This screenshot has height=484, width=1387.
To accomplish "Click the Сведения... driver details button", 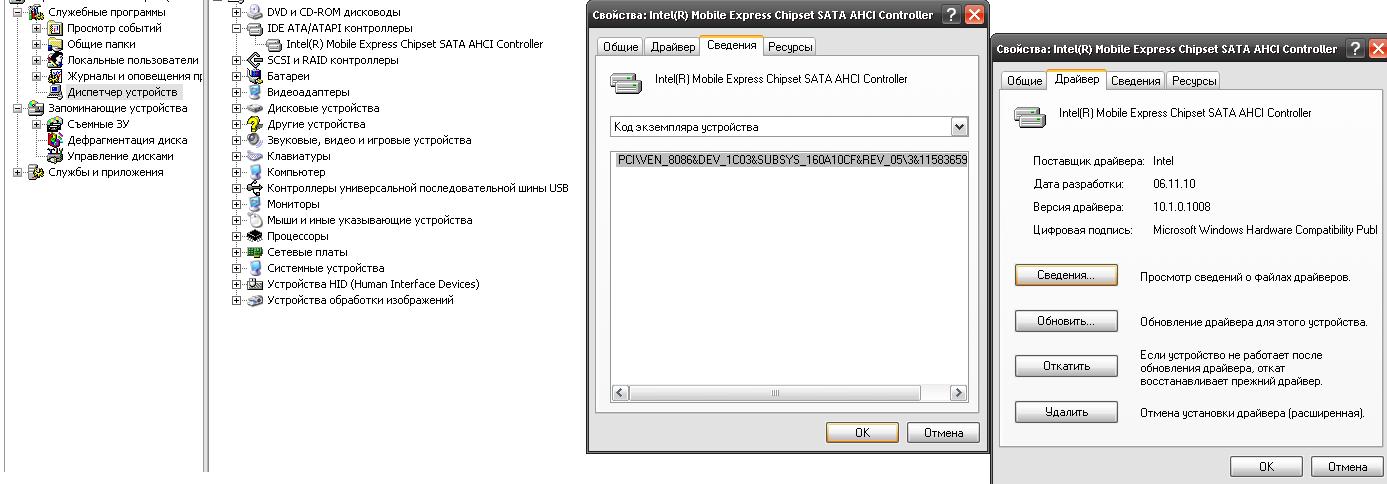I will coord(1066,275).
